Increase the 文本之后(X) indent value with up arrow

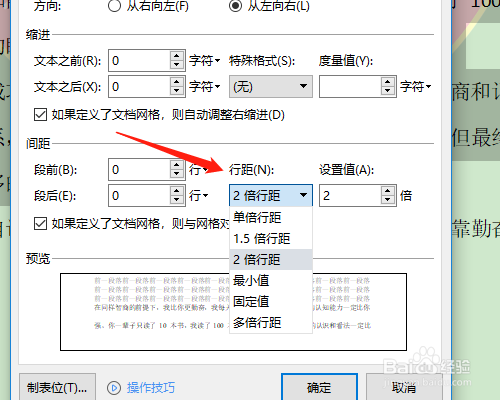[177, 81]
